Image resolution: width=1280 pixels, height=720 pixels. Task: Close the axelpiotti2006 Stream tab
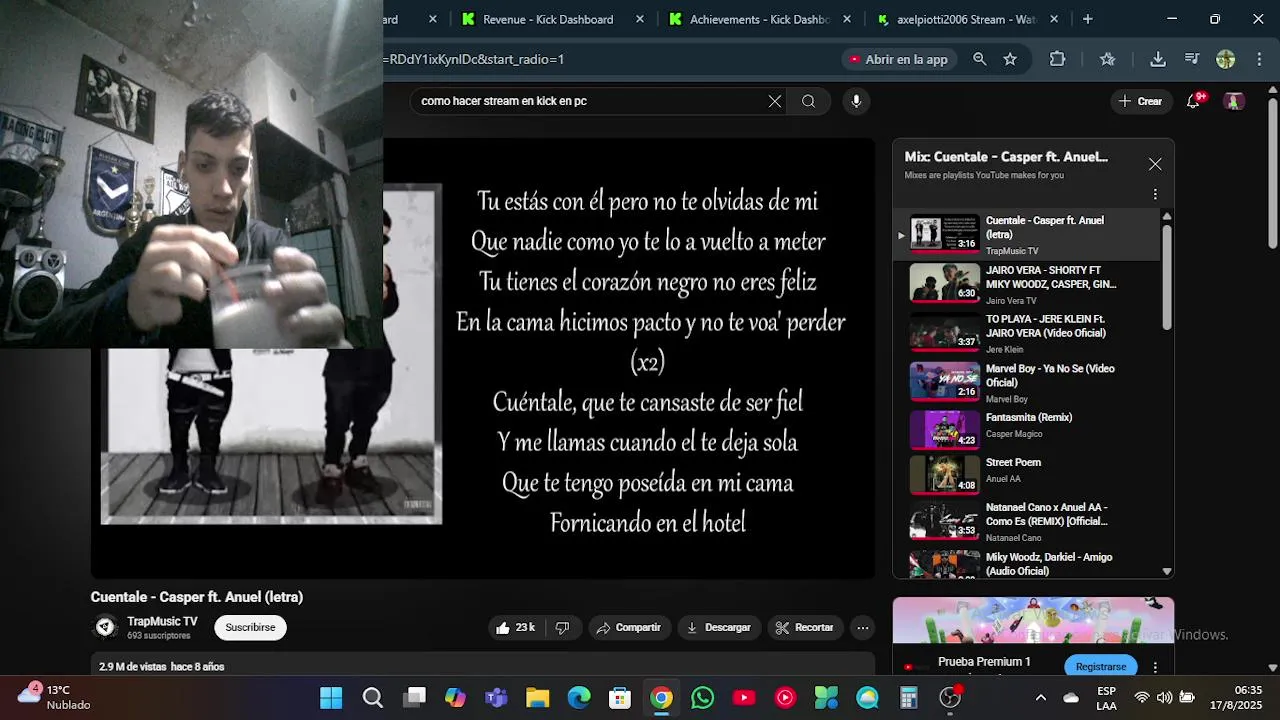tap(1054, 19)
